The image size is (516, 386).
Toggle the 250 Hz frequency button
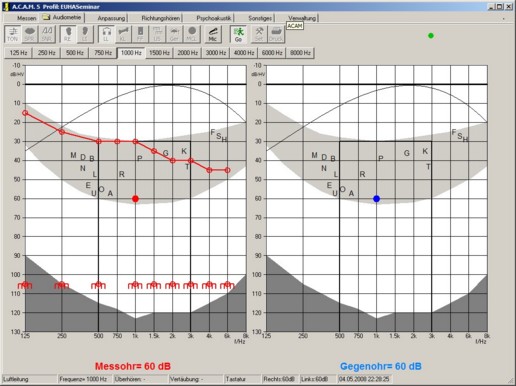[46, 53]
